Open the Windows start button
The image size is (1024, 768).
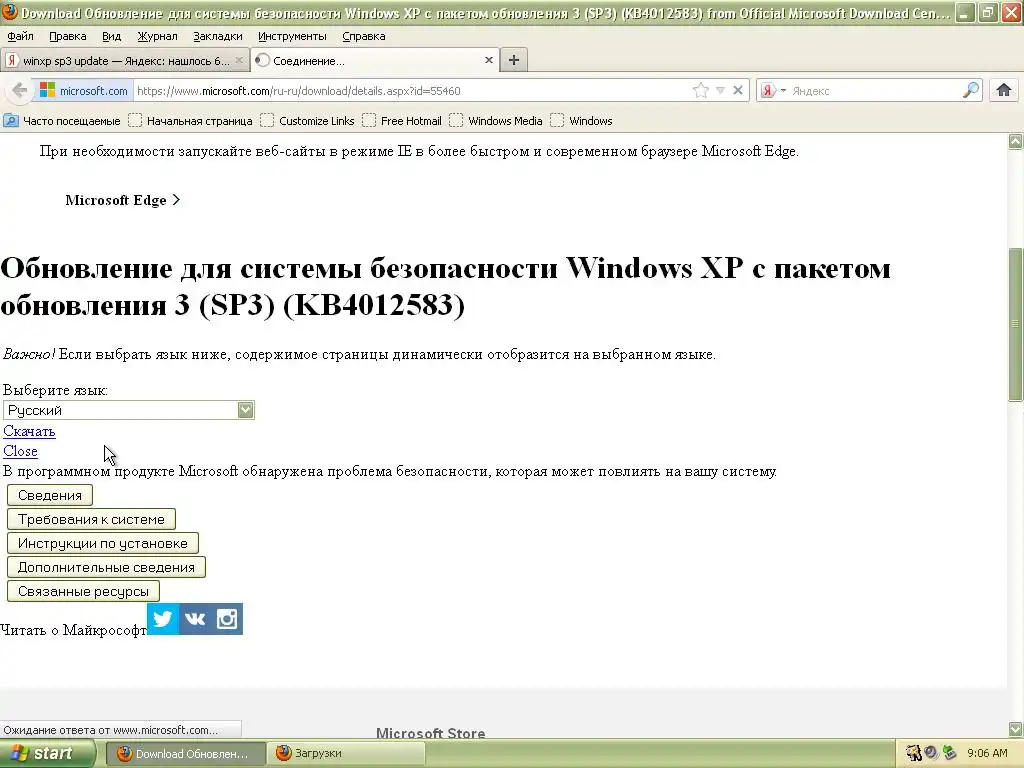(x=46, y=753)
